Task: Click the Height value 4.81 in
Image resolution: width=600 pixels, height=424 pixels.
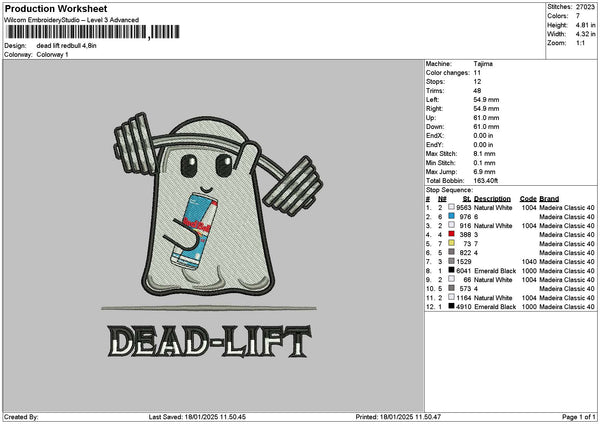Action: [x=585, y=25]
